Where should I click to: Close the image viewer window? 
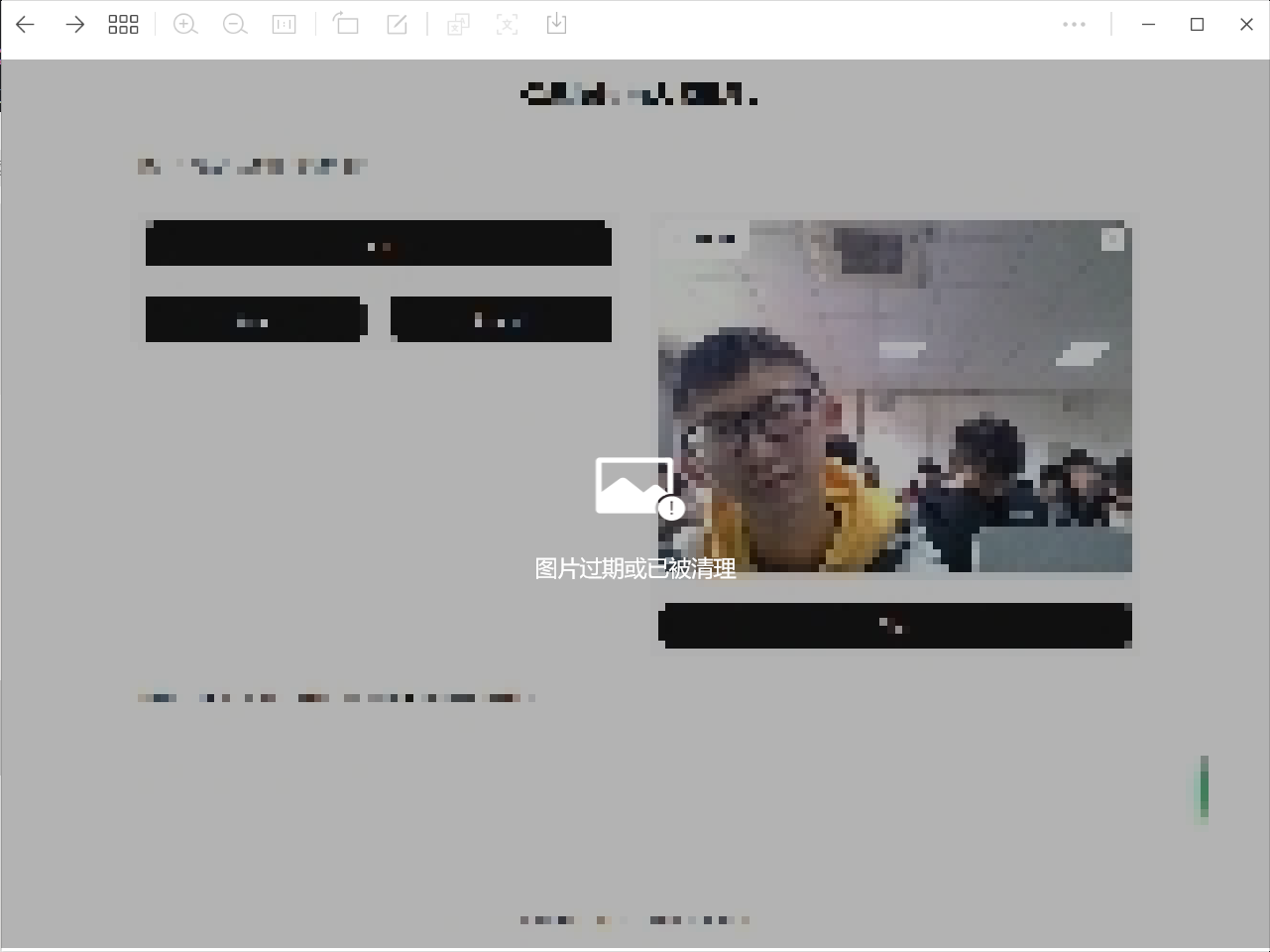click(1246, 25)
